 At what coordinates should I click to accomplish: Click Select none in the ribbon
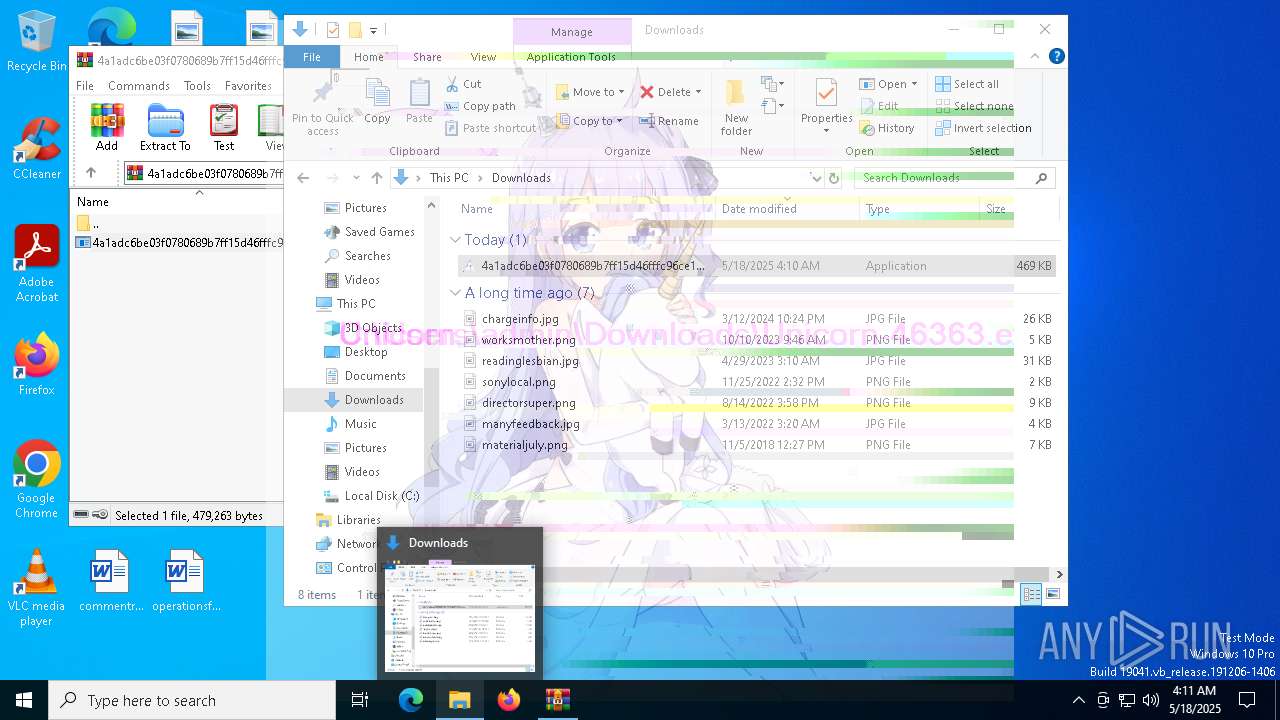point(974,106)
